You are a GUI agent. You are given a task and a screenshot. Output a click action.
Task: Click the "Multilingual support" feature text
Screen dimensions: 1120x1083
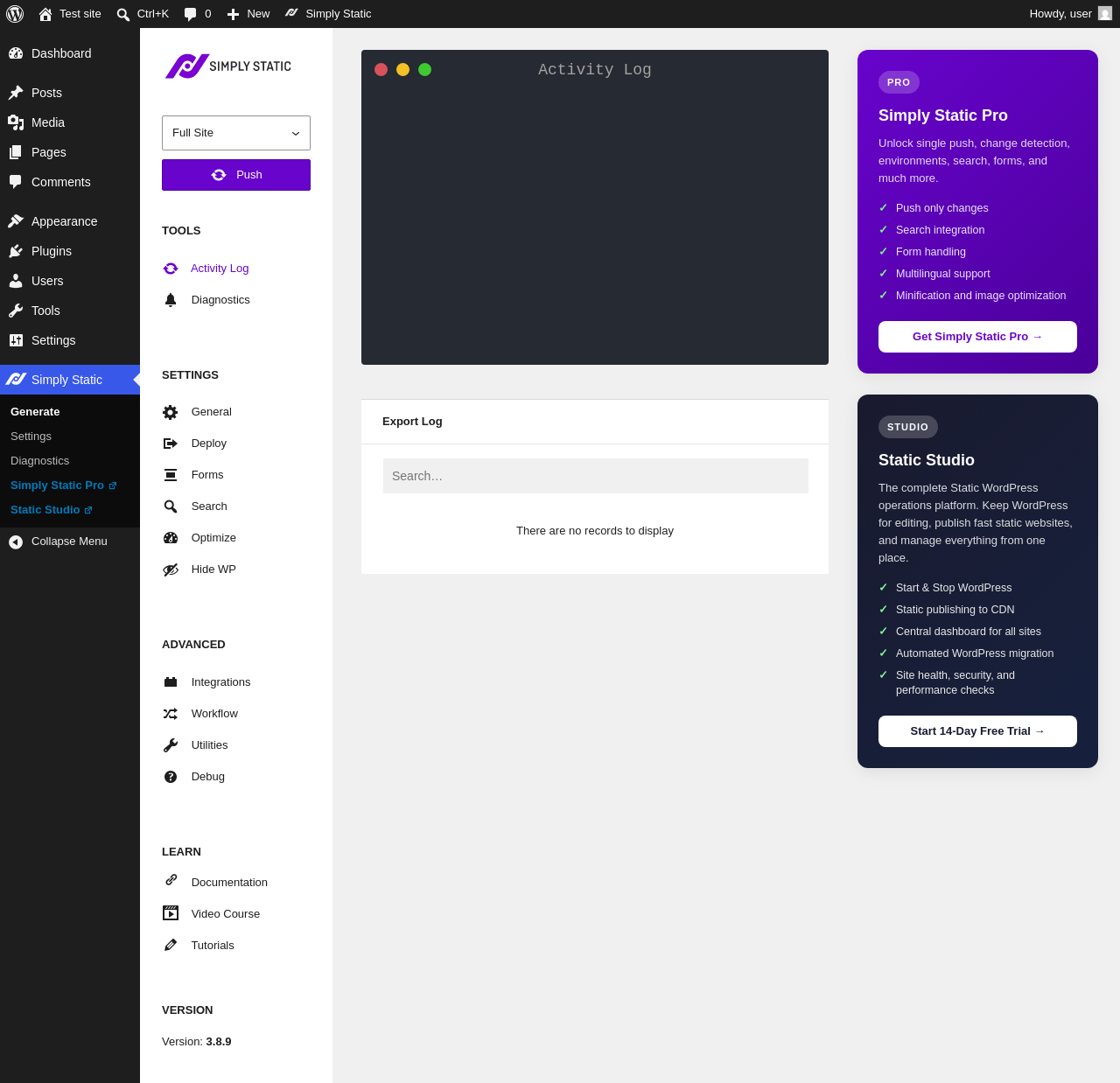943,274
